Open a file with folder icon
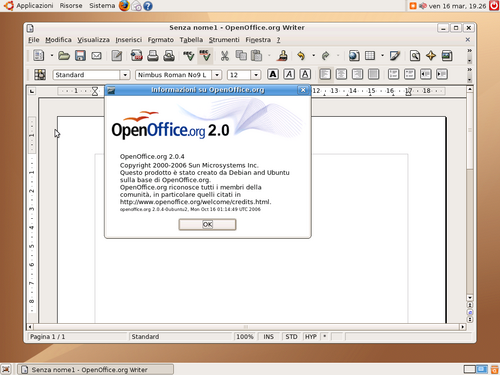The width and height of the screenshot is (500, 375). click(x=64, y=56)
